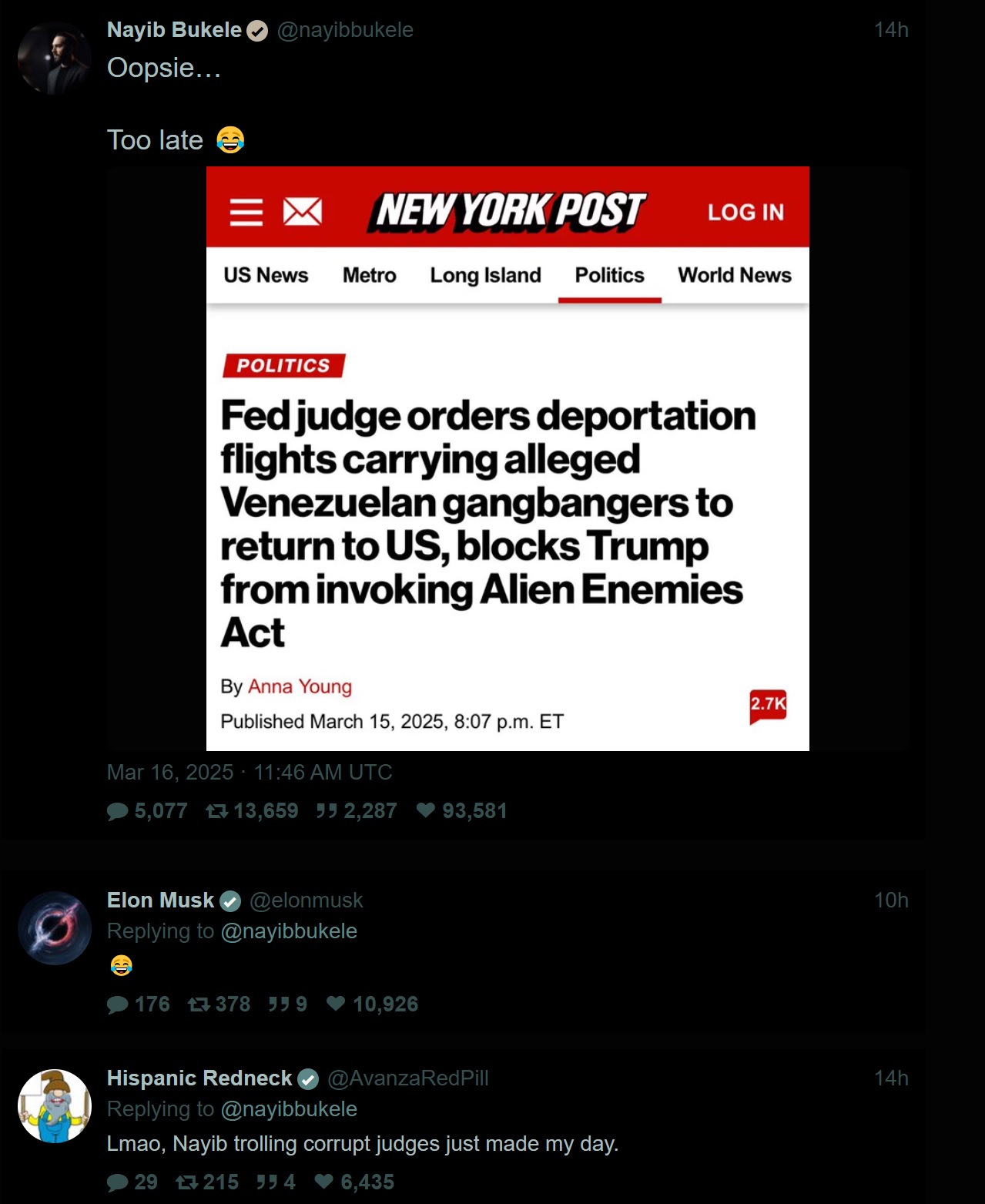Open Nayib Bukele's profile avatar
Image resolution: width=985 pixels, height=1204 pixels.
(x=55, y=59)
